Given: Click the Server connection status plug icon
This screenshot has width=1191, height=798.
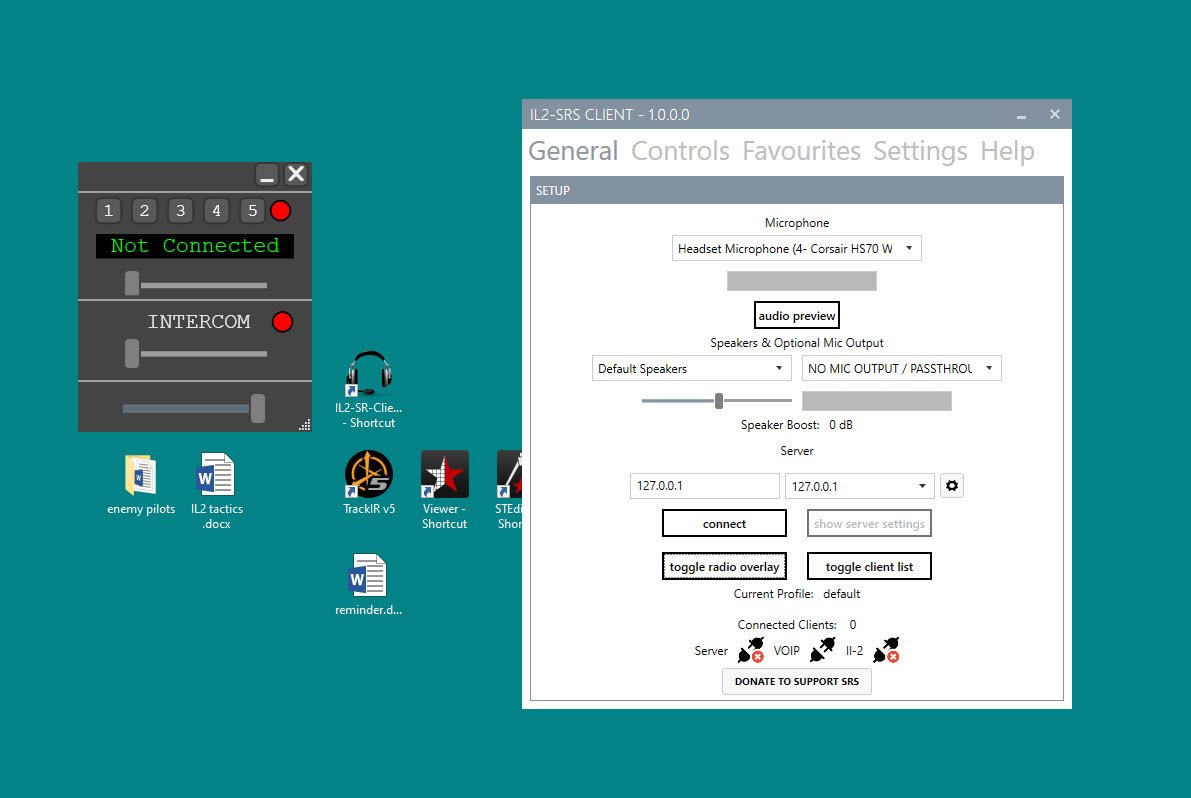Looking at the screenshot, I should pyautogui.click(x=751, y=651).
